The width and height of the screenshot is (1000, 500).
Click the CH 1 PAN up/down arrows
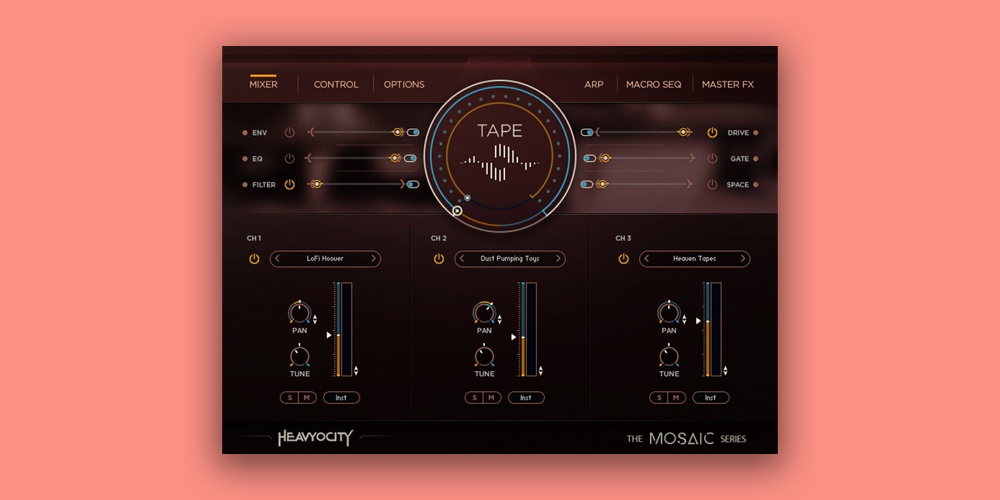[314, 320]
